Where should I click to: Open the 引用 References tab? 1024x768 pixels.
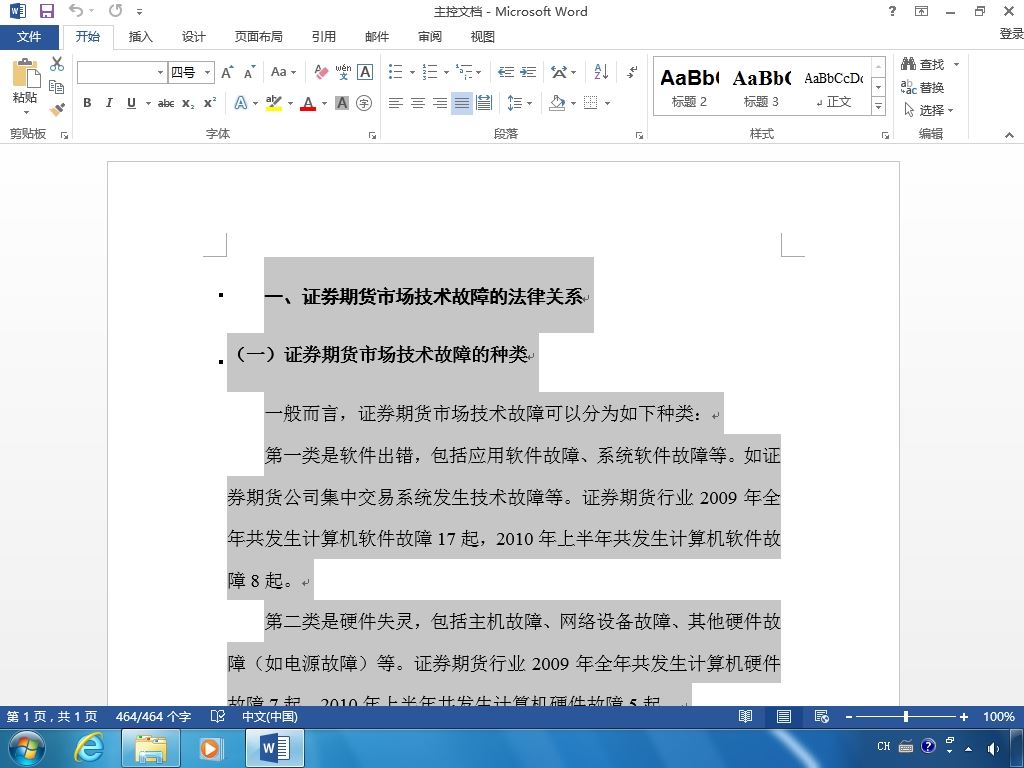click(x=323, y=37)
